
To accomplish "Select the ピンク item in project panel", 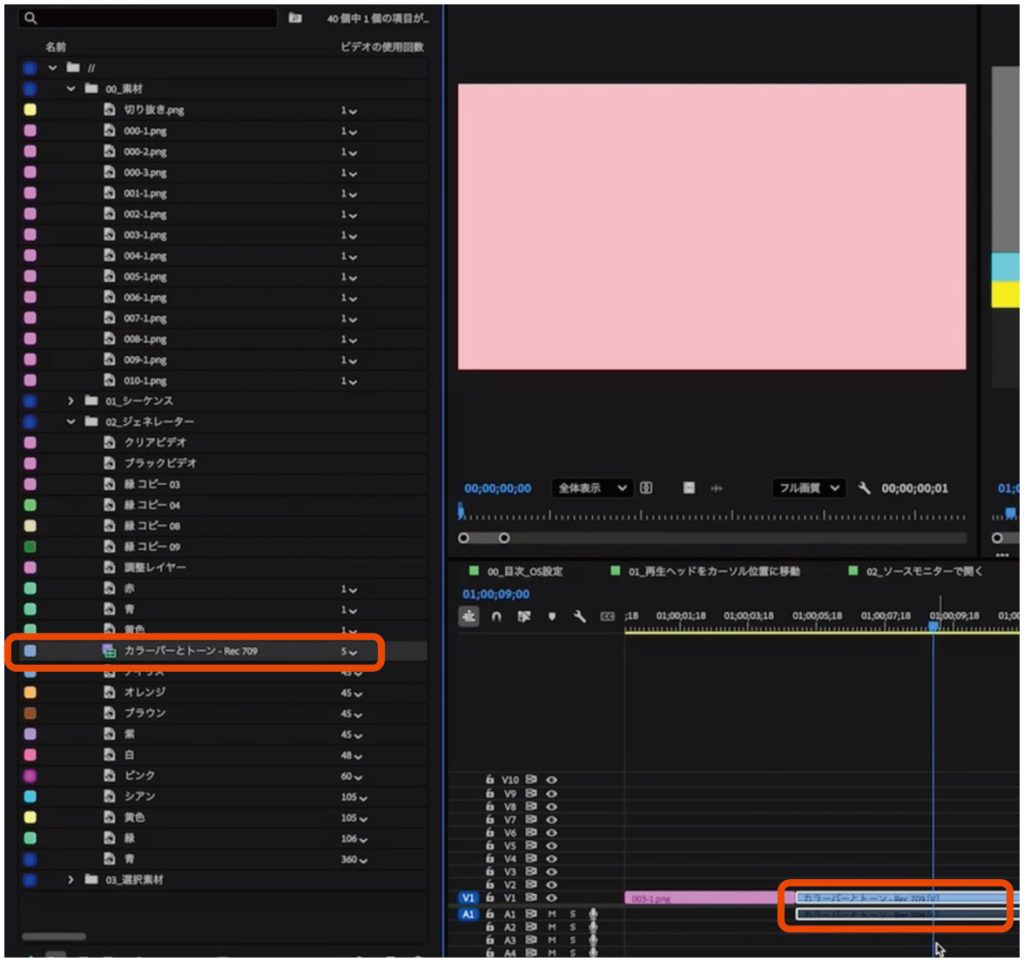I will tap(139, 776).
